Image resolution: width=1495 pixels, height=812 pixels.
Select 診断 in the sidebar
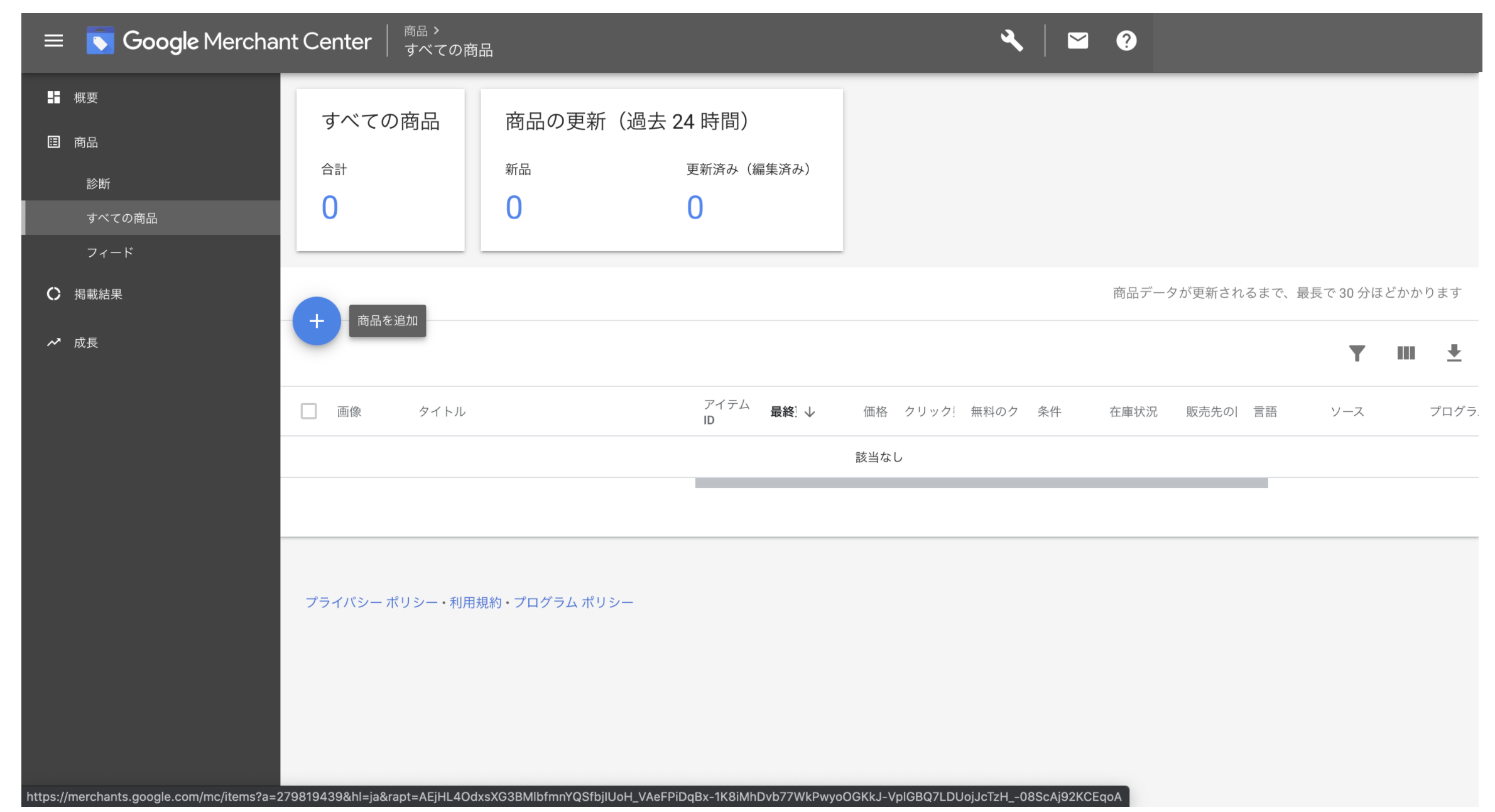coord(99,183)
